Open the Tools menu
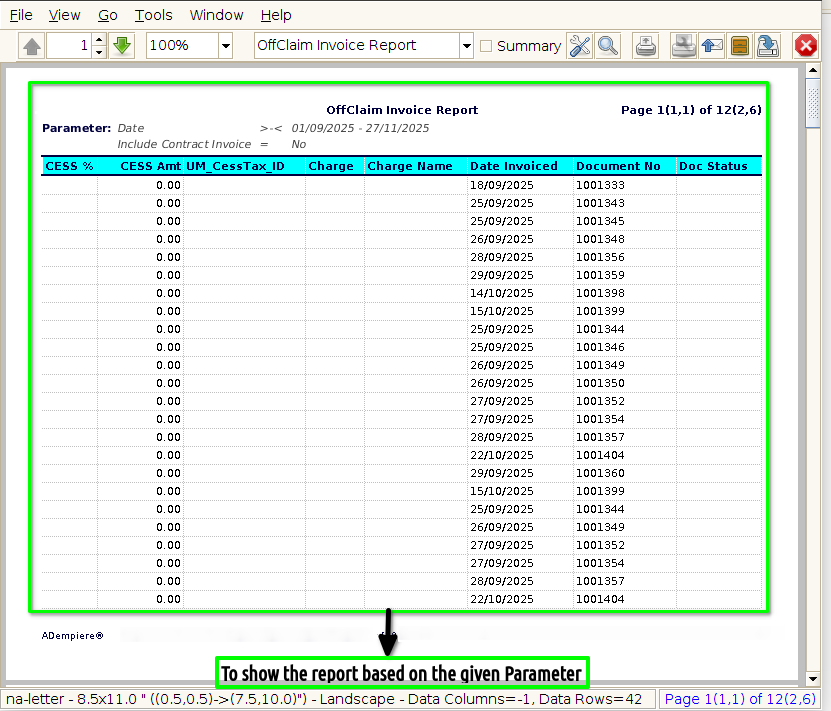 tap(153, 15)
